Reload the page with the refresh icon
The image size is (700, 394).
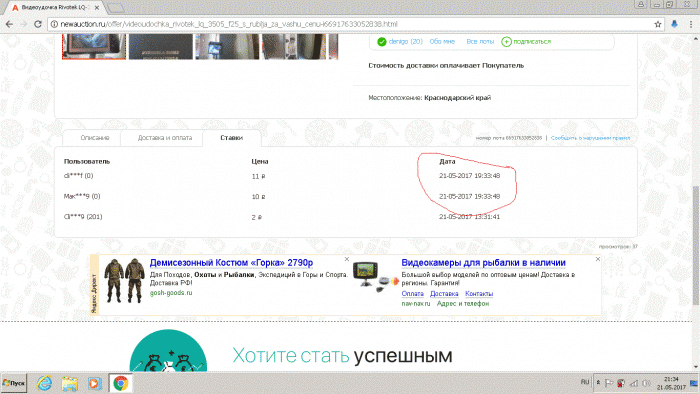[x=38, y=24]
